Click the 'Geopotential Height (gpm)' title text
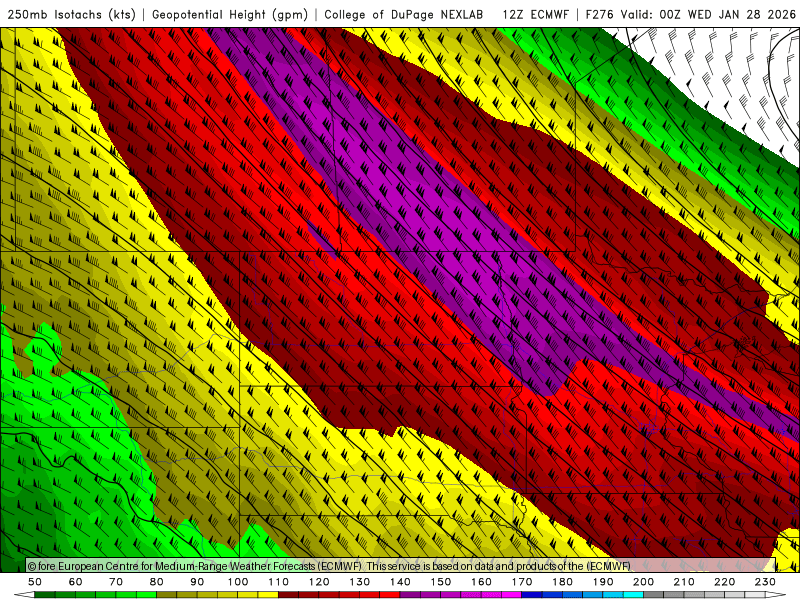The height and width of the screenshot is (600, 800). click(x=230, y=15)
